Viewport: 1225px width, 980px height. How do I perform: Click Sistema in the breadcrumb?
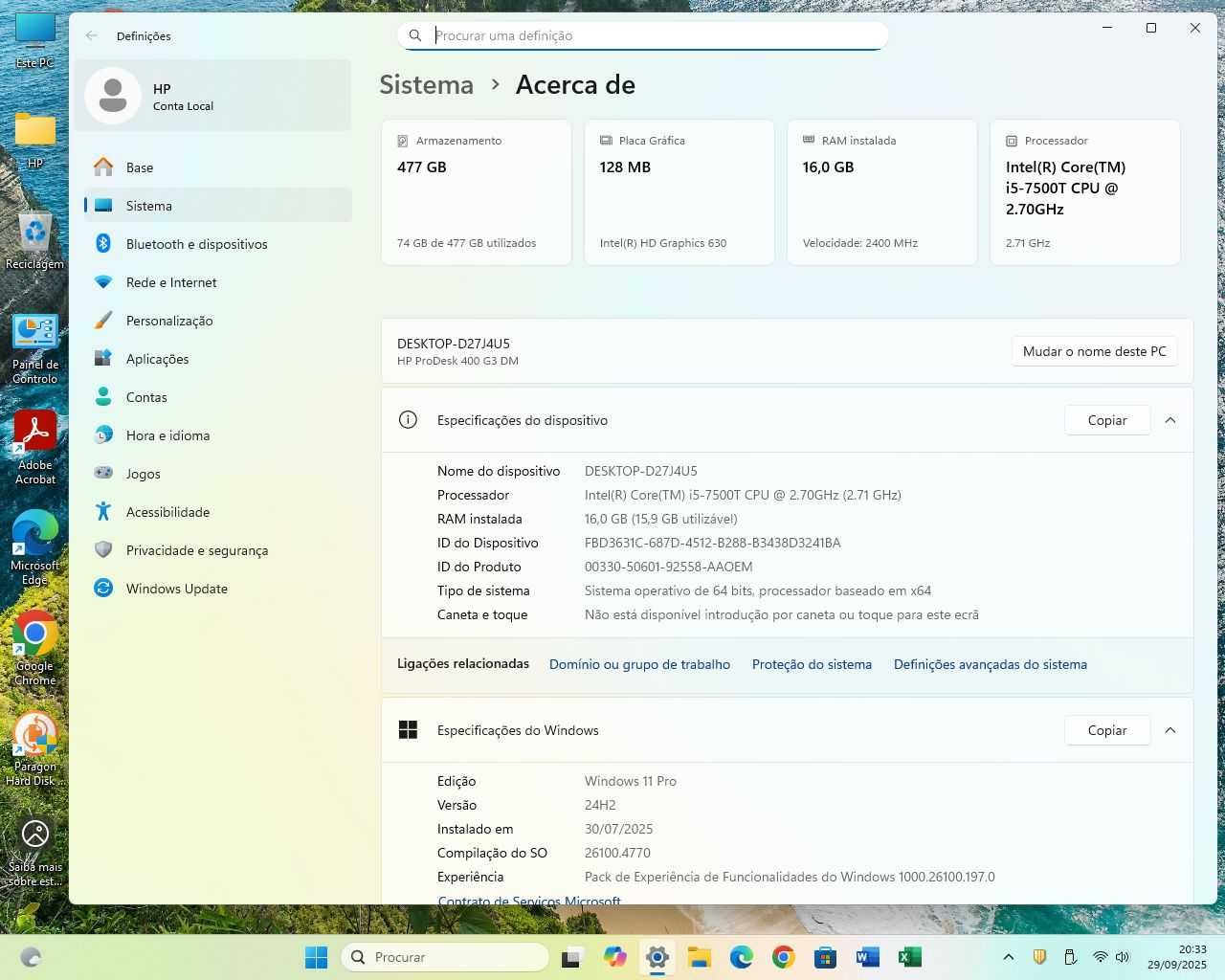pos(427,84)
